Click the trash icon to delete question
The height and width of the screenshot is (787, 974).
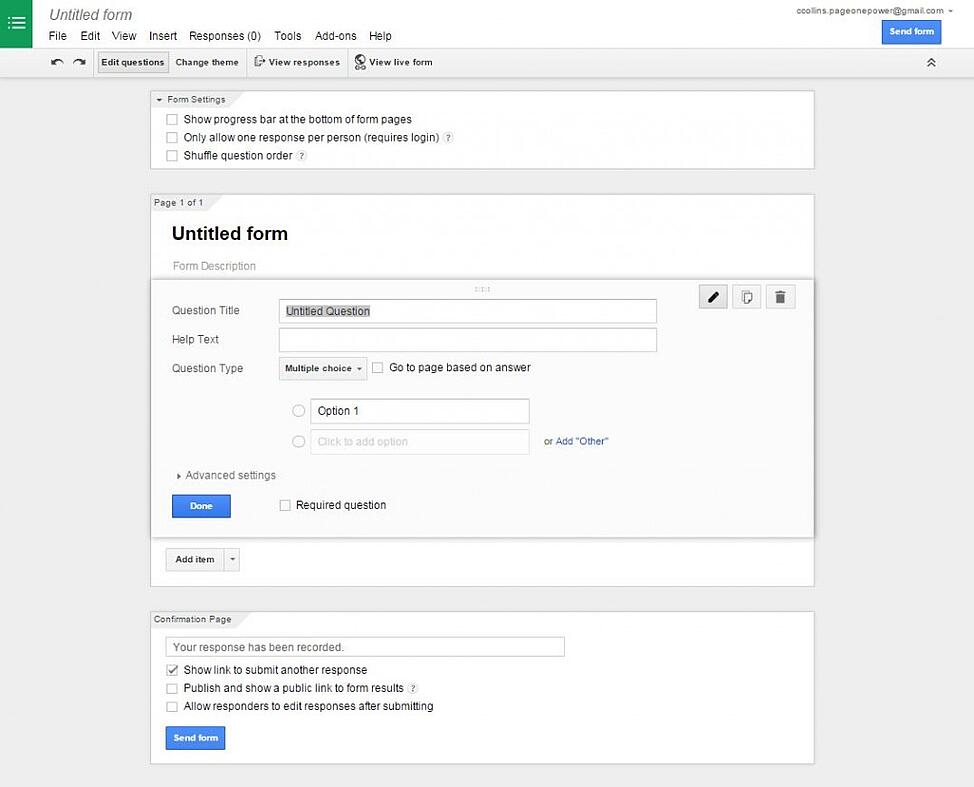tap(780, 296)
